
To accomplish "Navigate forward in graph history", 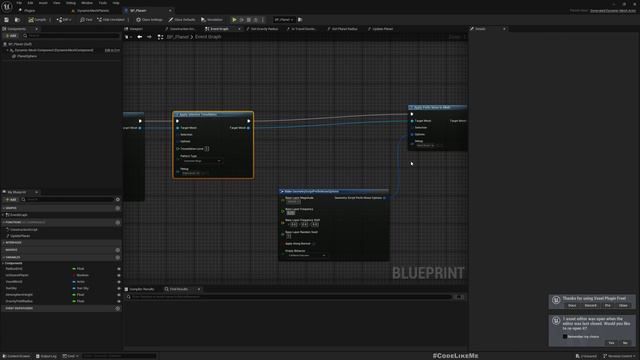I will [x=149, y=37].
